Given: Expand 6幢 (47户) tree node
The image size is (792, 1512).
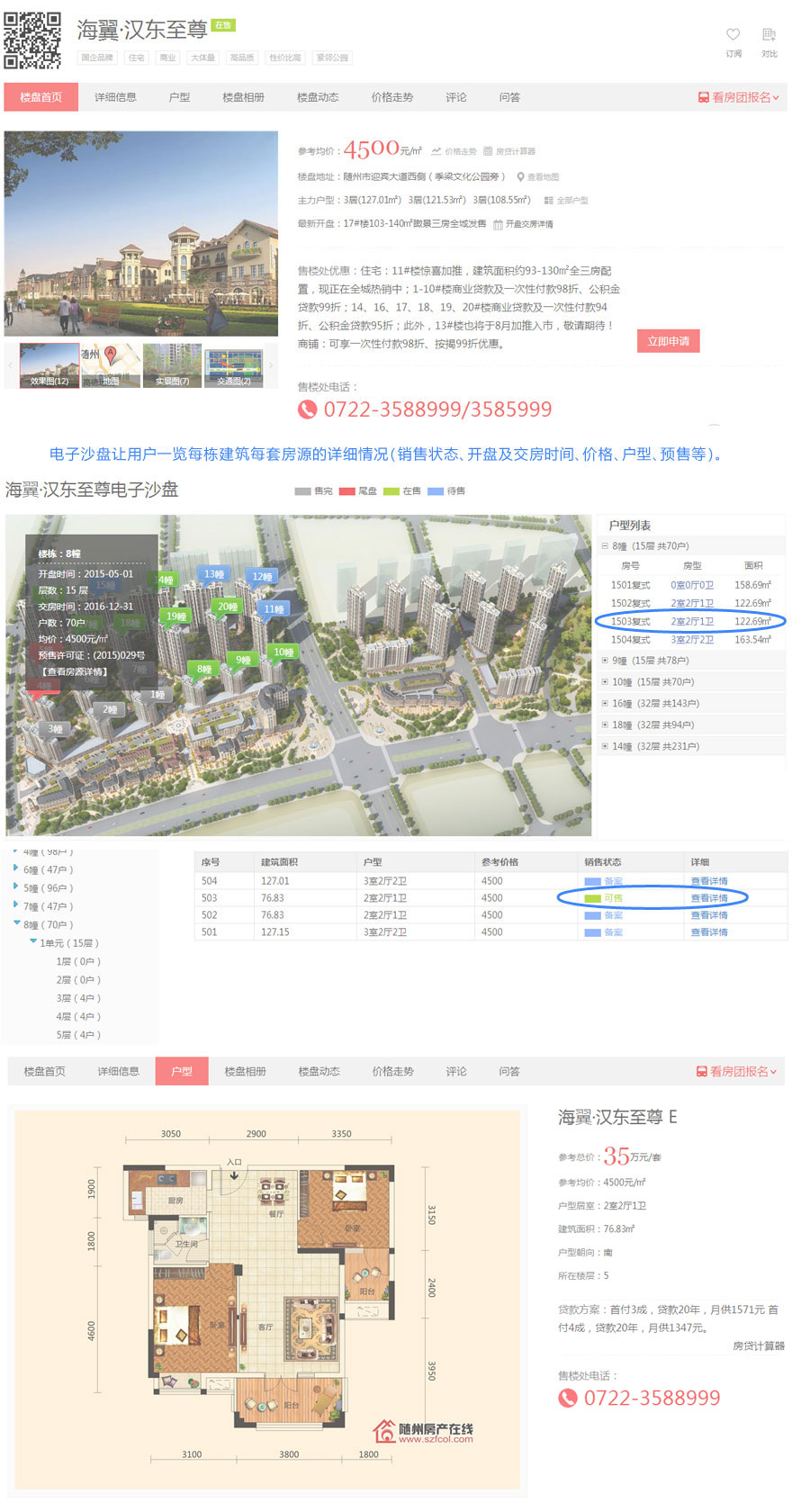Looking at the screenshot, I should click(x=16, y=869).
